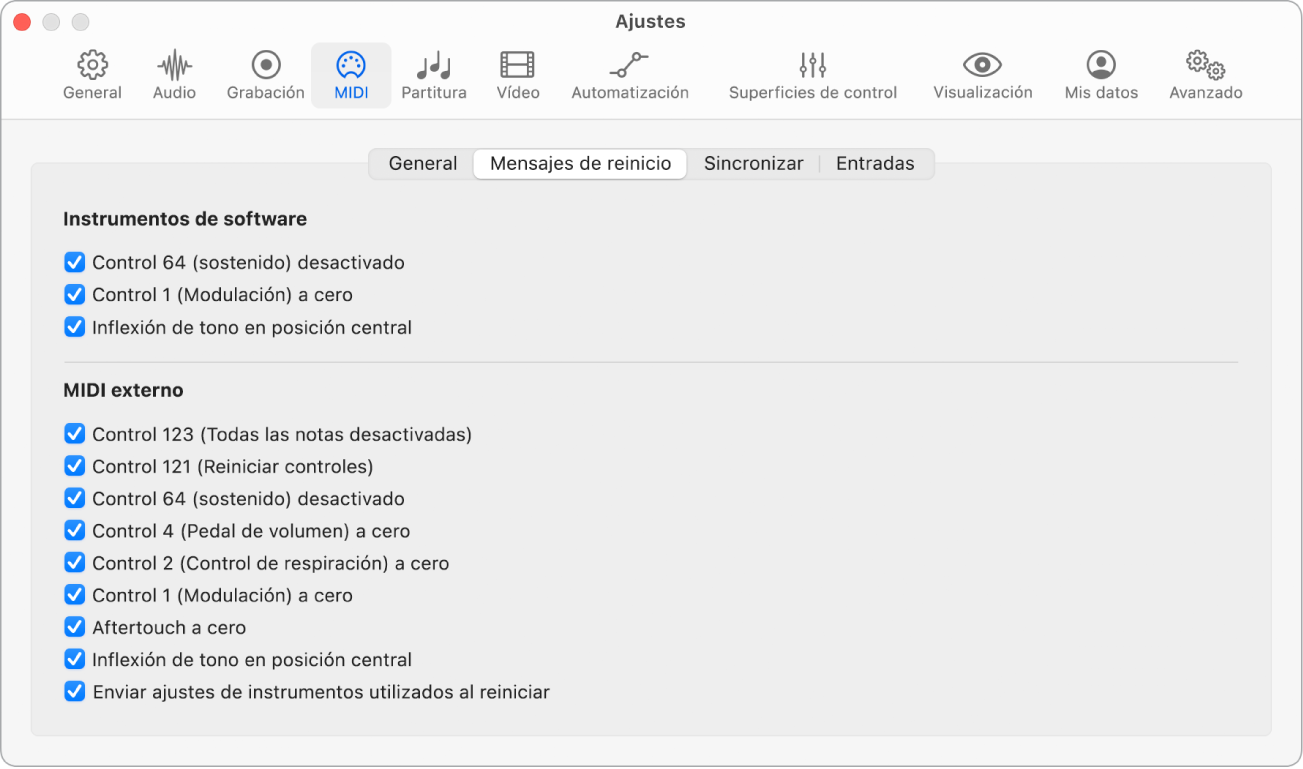The width and height of the screenshot is (1303, 769).
Task: Open the Avanzado settings pane
Action: click(1205, 75)
